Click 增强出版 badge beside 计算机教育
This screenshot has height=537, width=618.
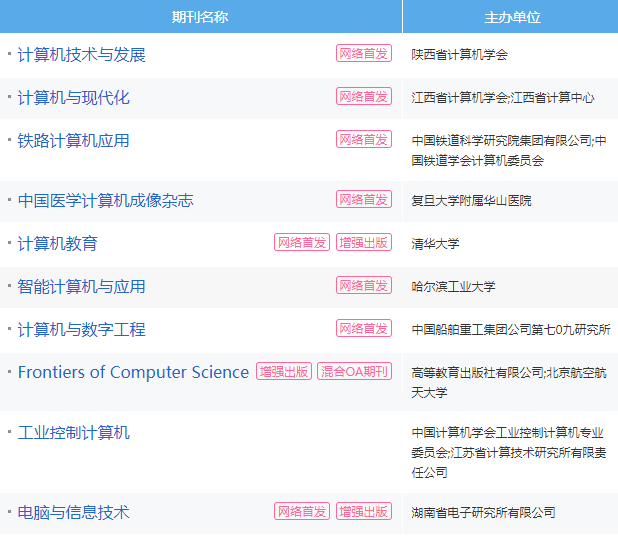click(x=364, y=242)
